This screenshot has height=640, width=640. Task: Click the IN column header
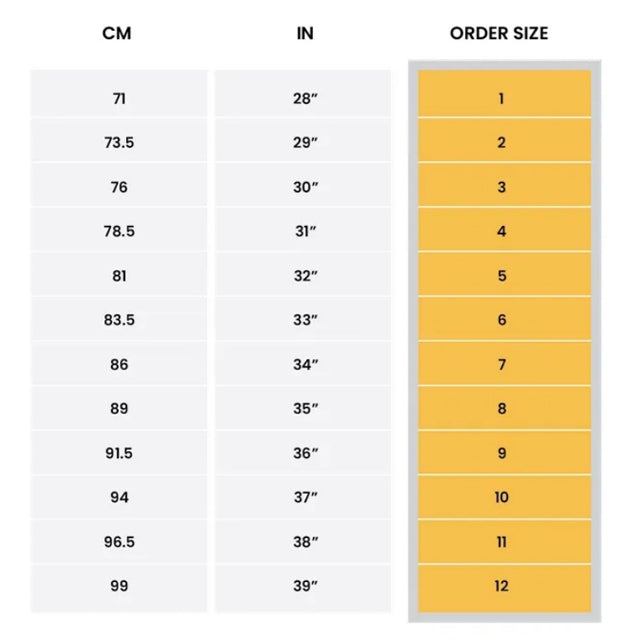305,33
